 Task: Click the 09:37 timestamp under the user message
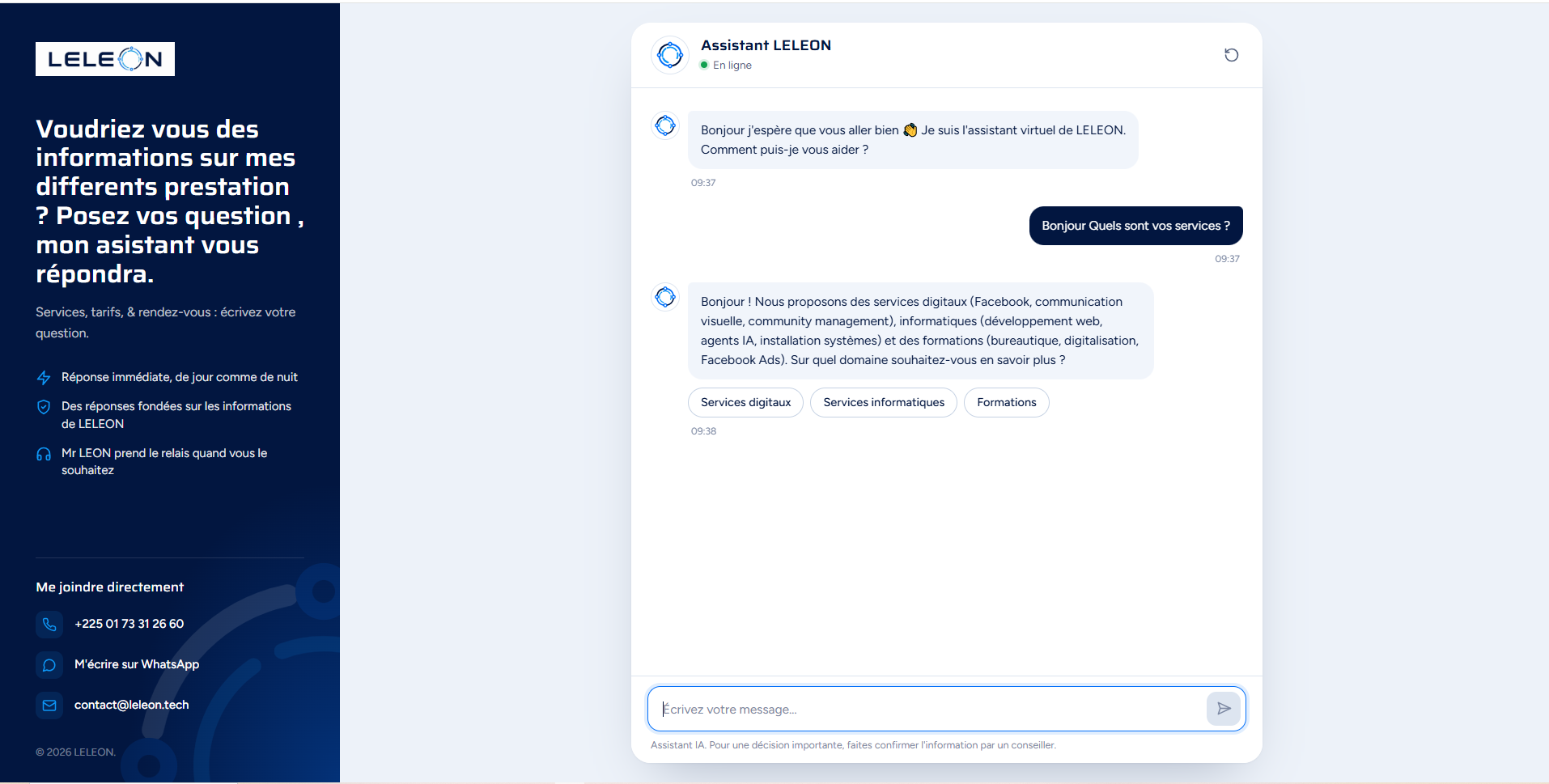1227,259
